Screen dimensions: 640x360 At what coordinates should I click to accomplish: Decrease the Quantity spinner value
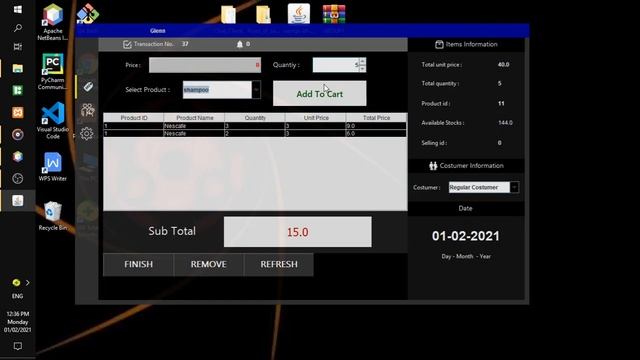coord(362,69)
